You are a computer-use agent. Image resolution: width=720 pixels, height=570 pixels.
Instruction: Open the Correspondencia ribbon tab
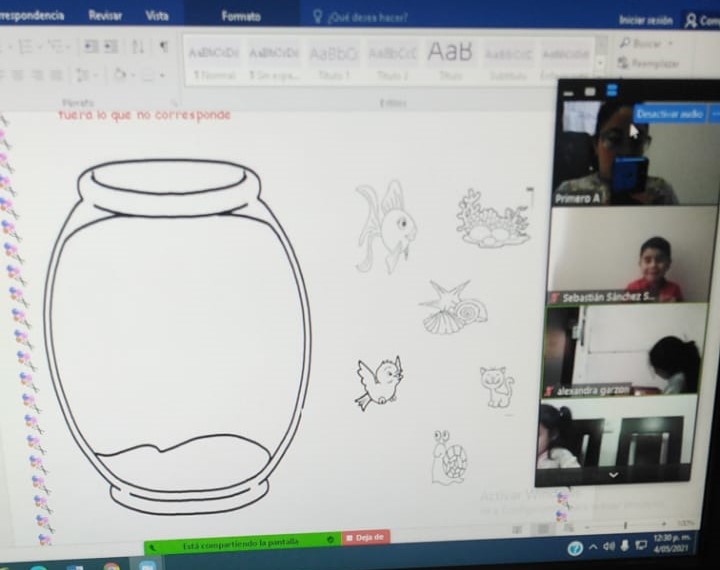click(31, 15)
